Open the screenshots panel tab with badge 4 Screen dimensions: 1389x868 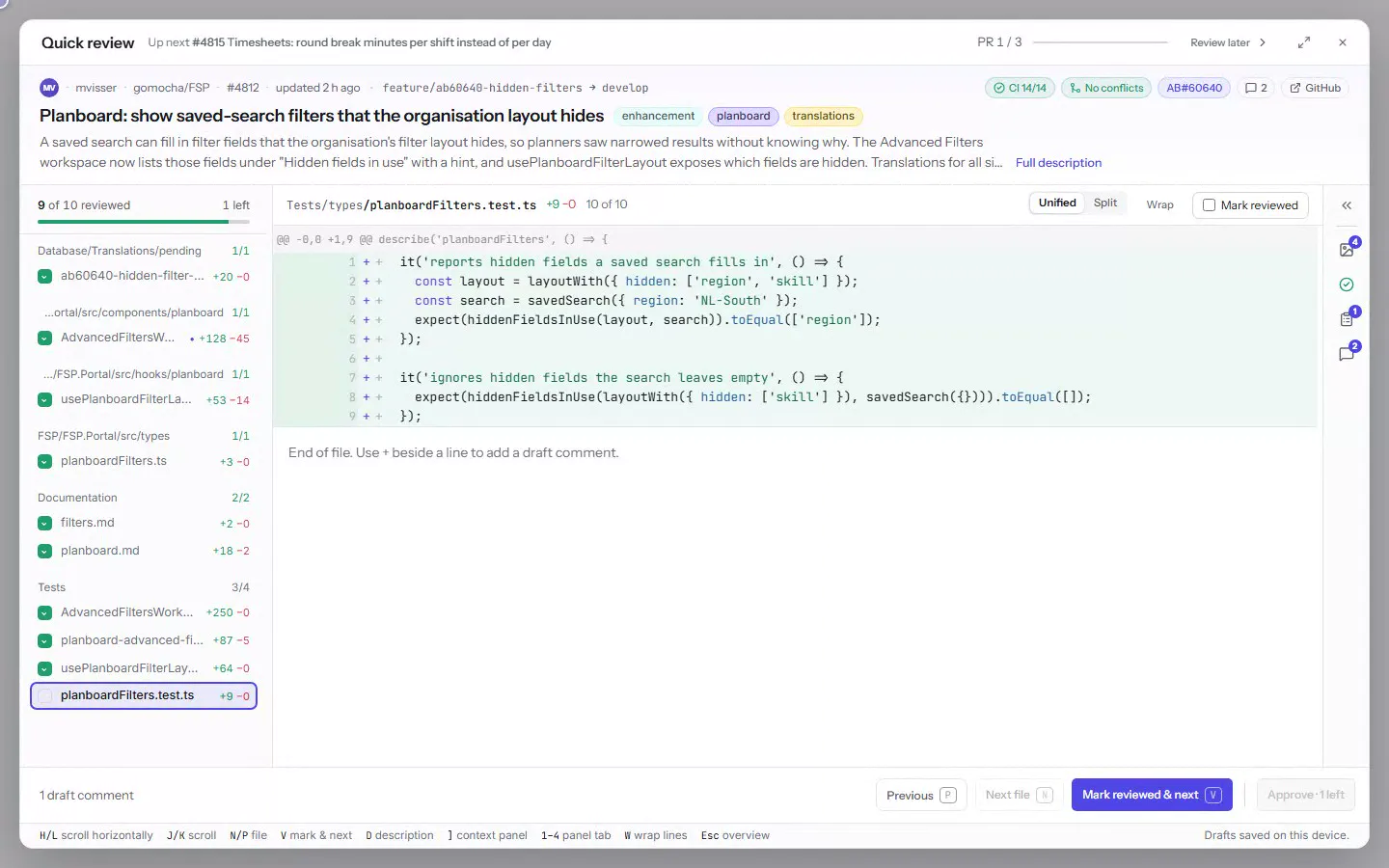click(1347, 249)
